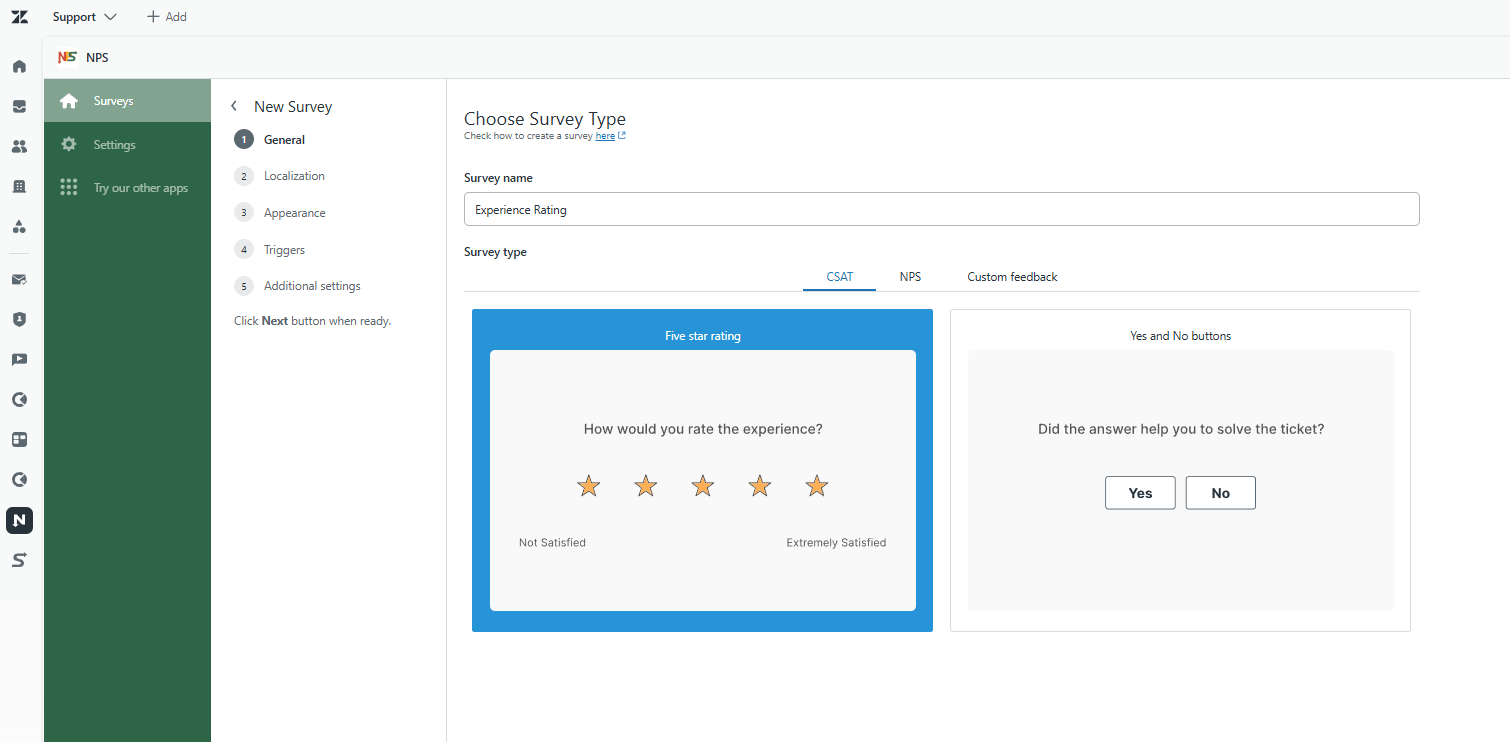Choose the Five star rating card
The image size is (1510, 742).
tap(702, 470)
